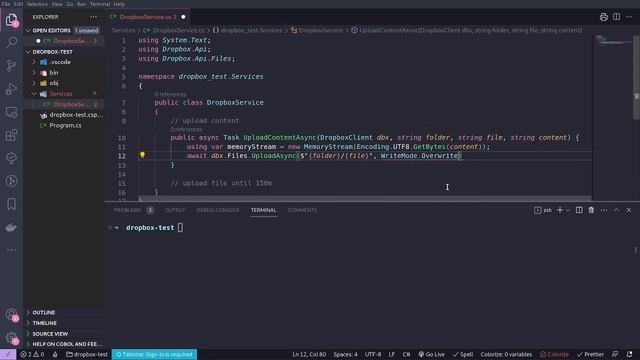Switch to the Debug Console tab

(218, 210)
